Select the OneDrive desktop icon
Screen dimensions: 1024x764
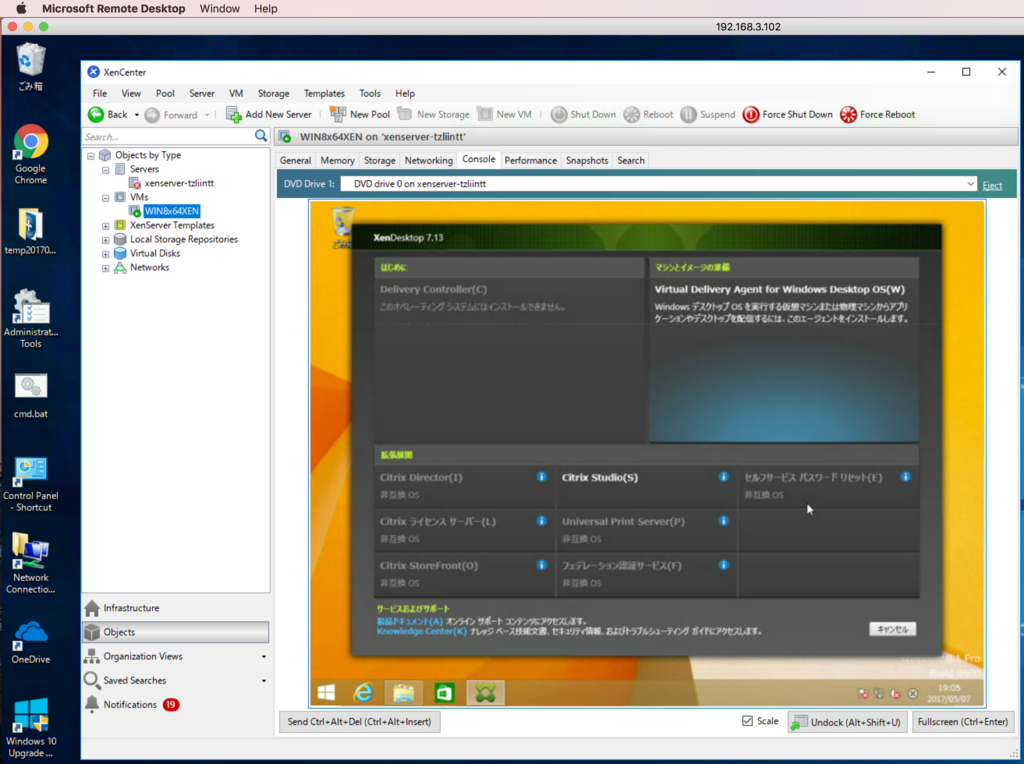[x=31, y=643]
